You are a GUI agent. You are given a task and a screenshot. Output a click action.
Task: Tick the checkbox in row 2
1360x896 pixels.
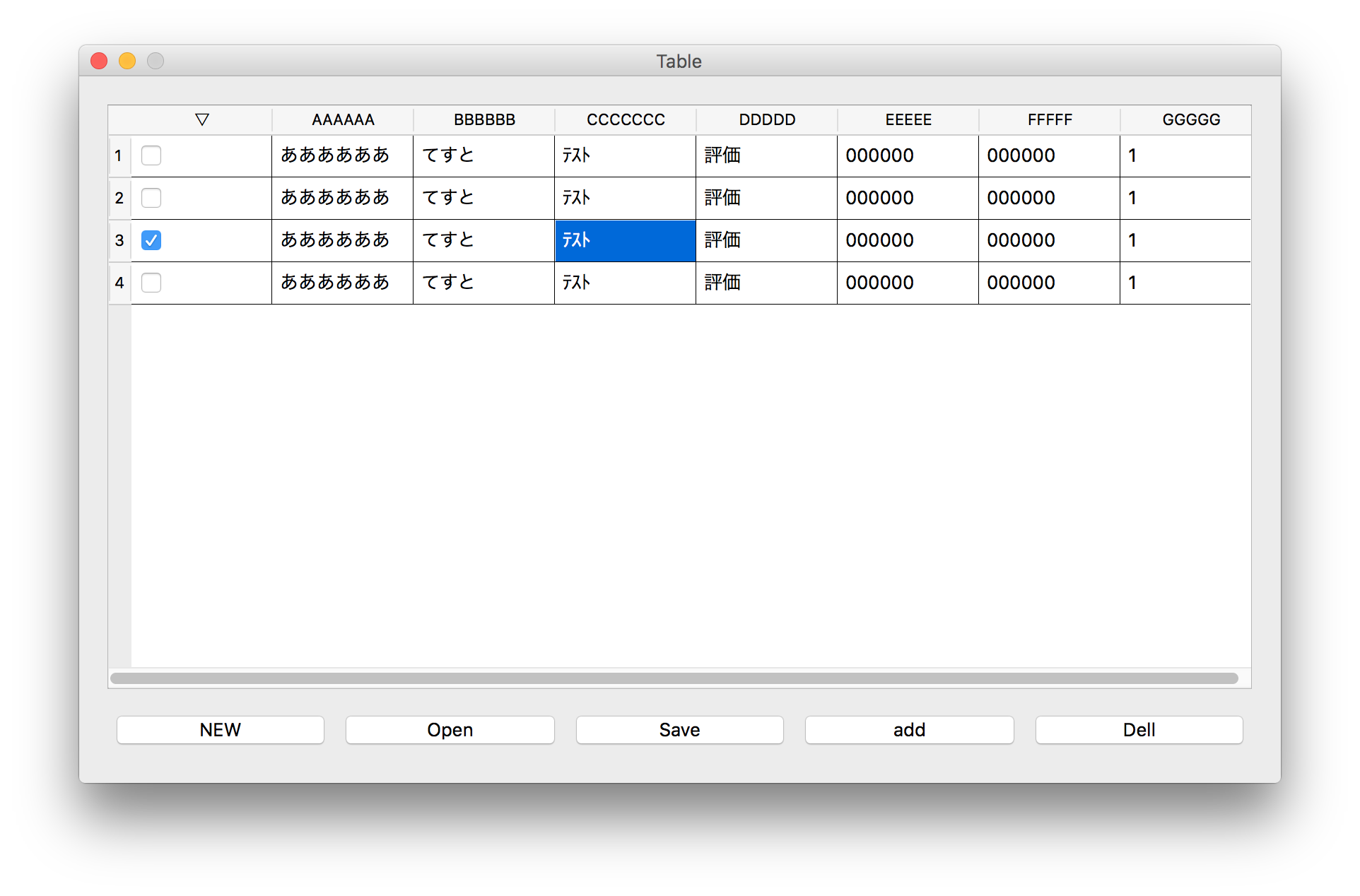coord(151,198)
